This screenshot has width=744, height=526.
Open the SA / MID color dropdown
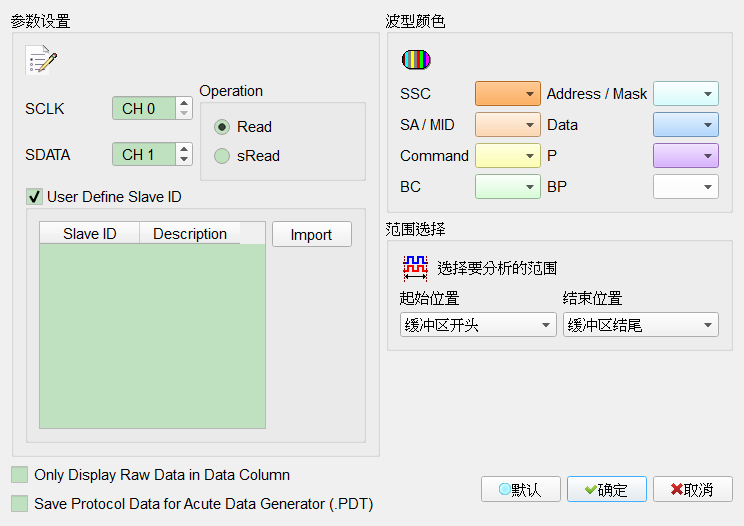(x=508, y=124)
